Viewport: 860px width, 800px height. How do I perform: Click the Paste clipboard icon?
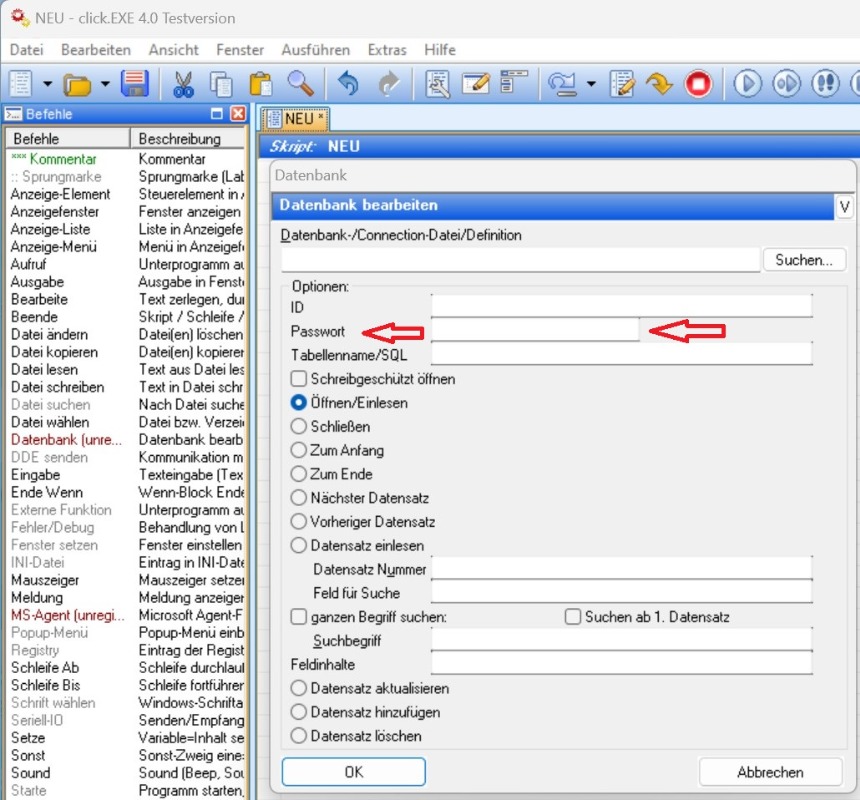[261, 84]
